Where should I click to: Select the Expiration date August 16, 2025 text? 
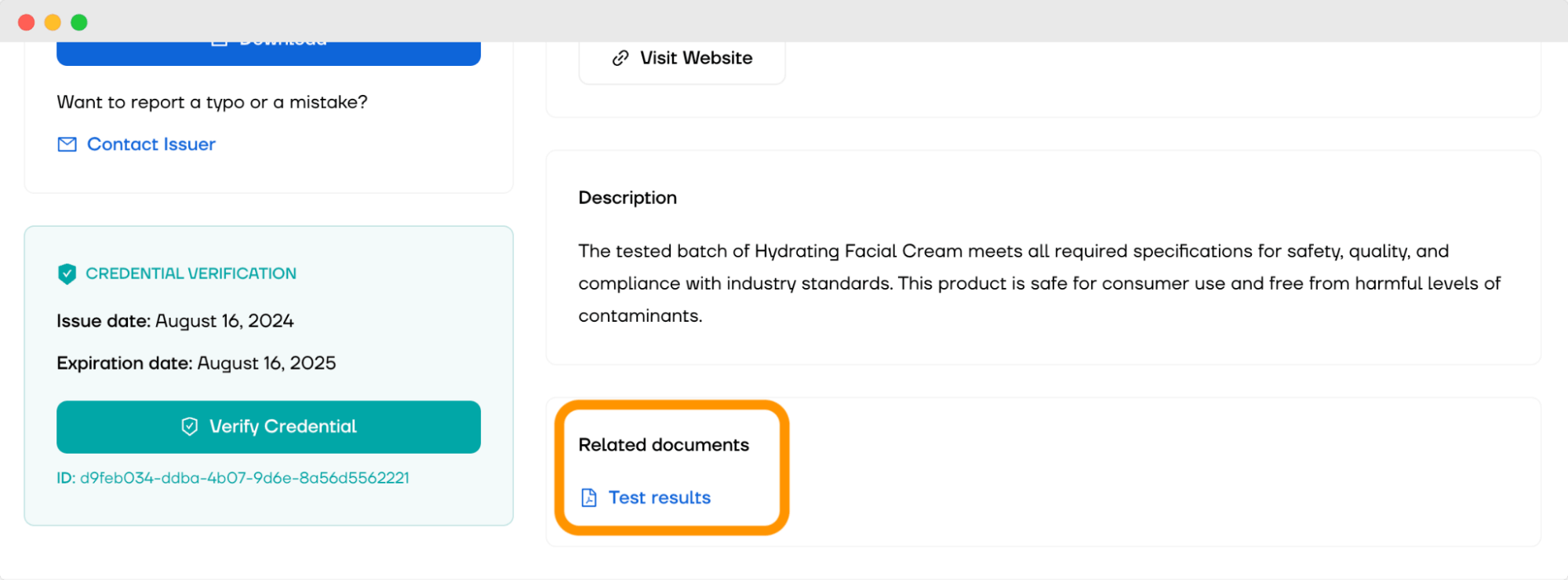click(196, 363)
